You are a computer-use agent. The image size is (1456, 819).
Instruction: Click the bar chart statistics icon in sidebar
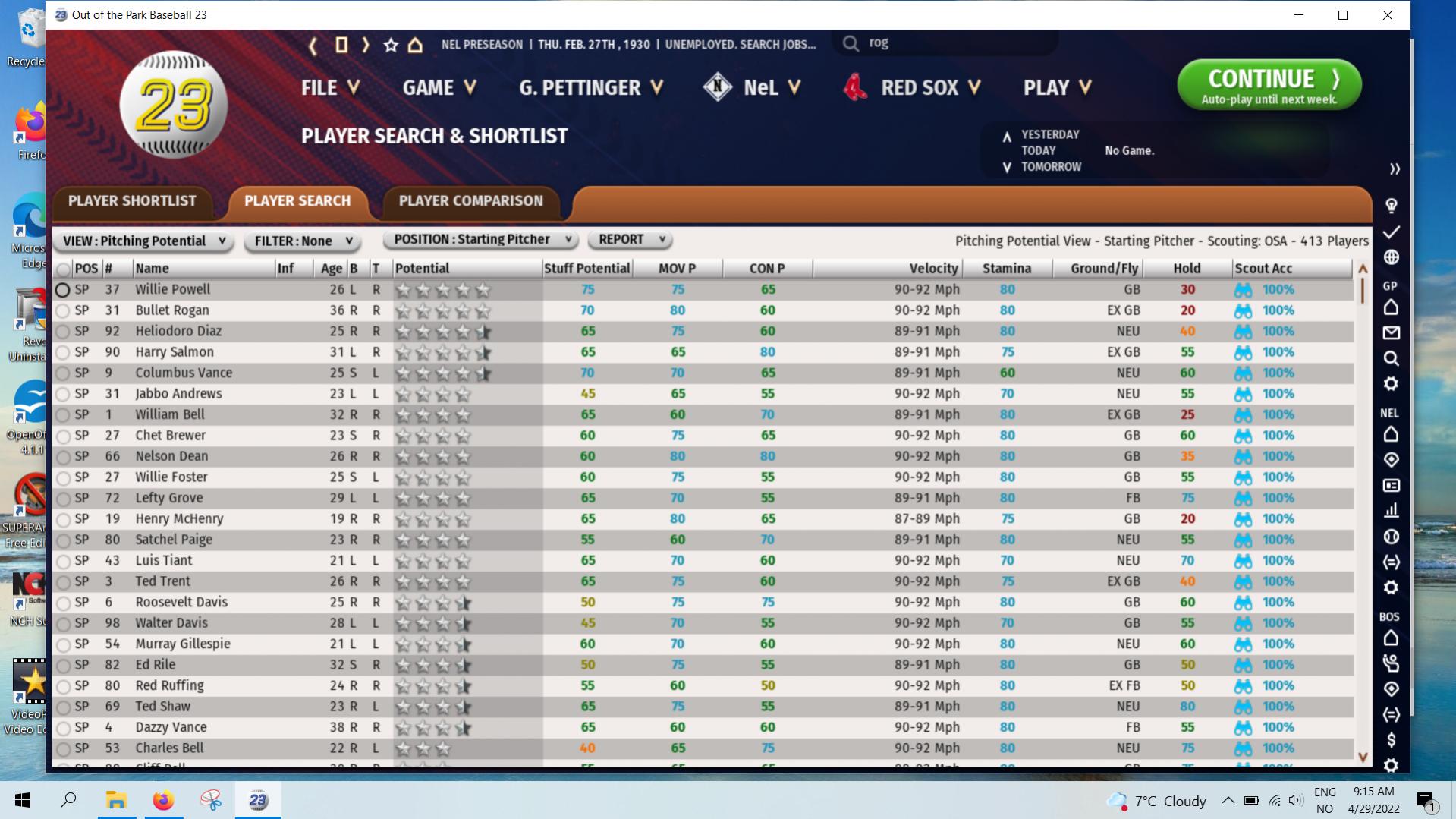(x=1392, y=511)
